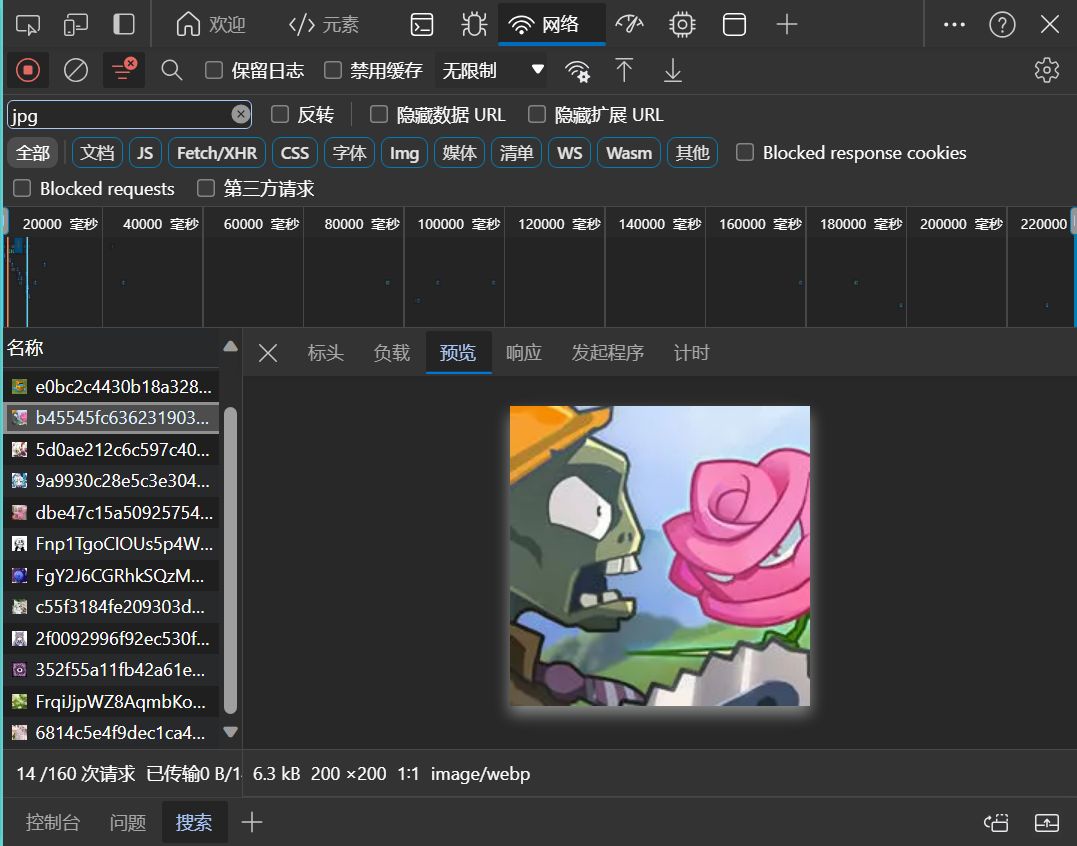Switch to the 控制台 drawer tab
The height and width of the screenshot is (846, 1077).
coord(52,822)
